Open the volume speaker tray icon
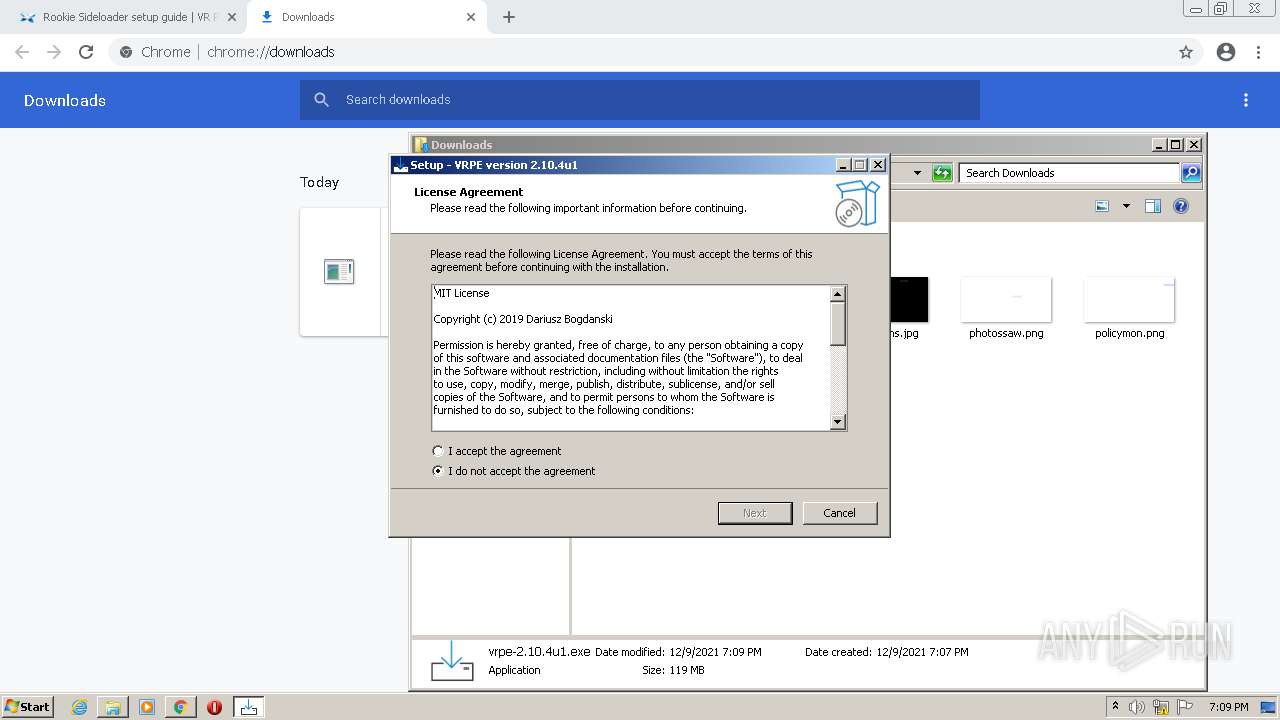Viewport: 1280px width, 720px height. click(1137, 707)
